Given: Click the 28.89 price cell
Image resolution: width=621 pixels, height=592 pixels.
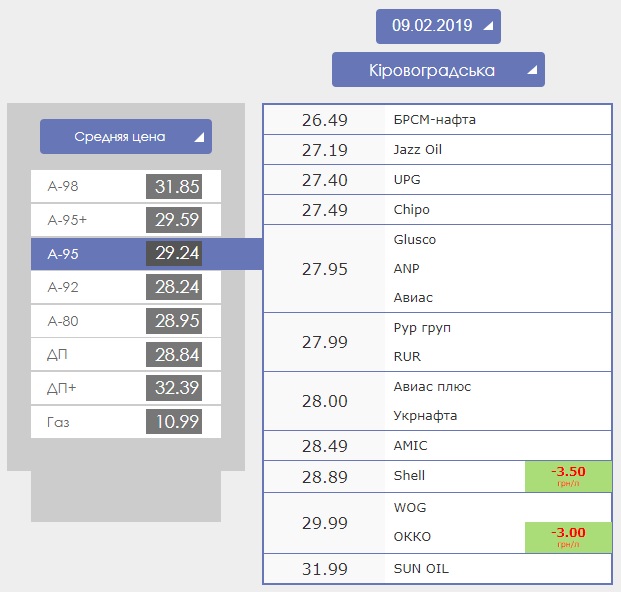Looking at the screenshot, I should [x=324, y=477].
